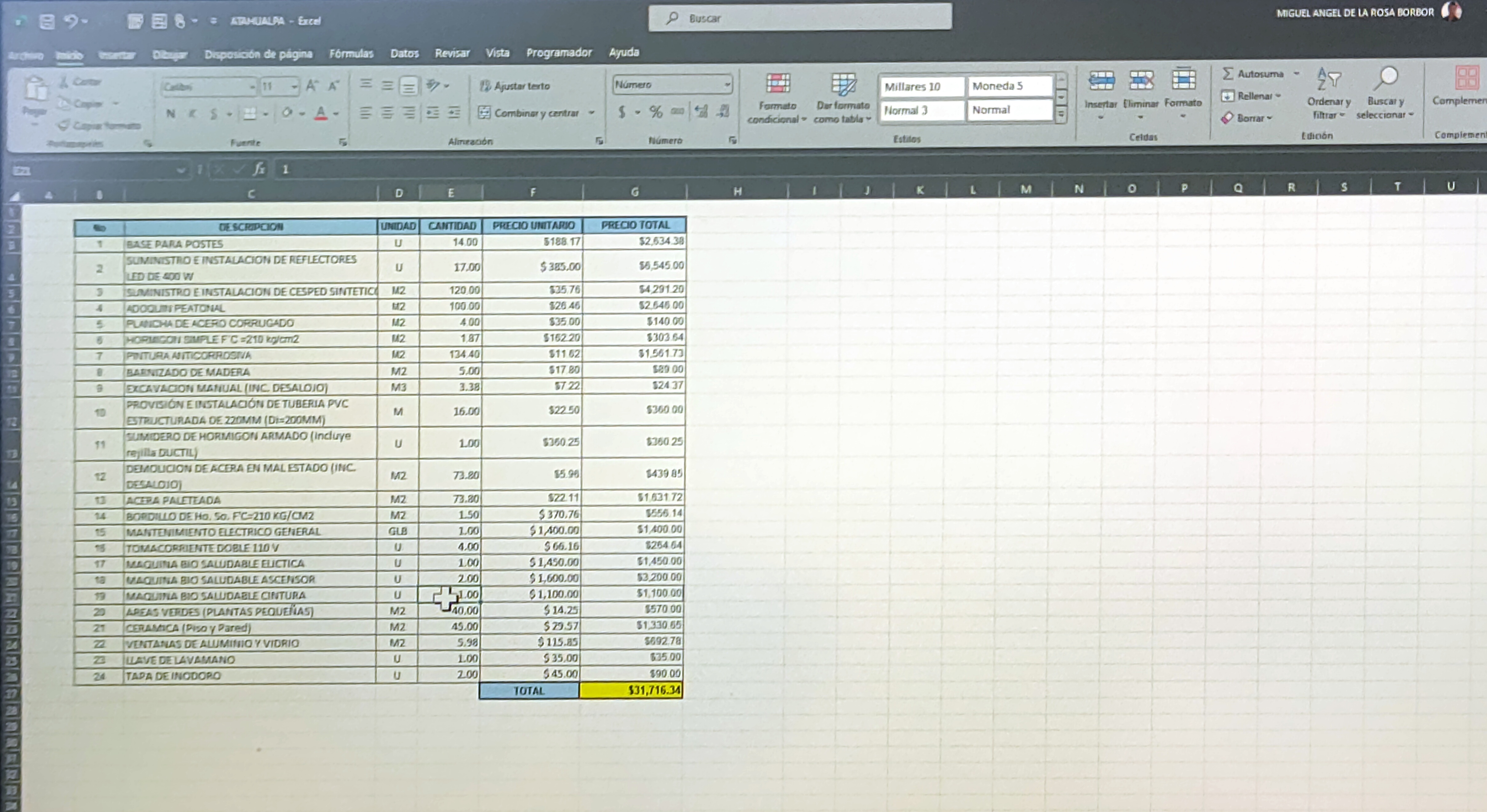This screenshot has height=812, width=1487.
Task: Toggle bold N formatting
Action: click(170, 114)
